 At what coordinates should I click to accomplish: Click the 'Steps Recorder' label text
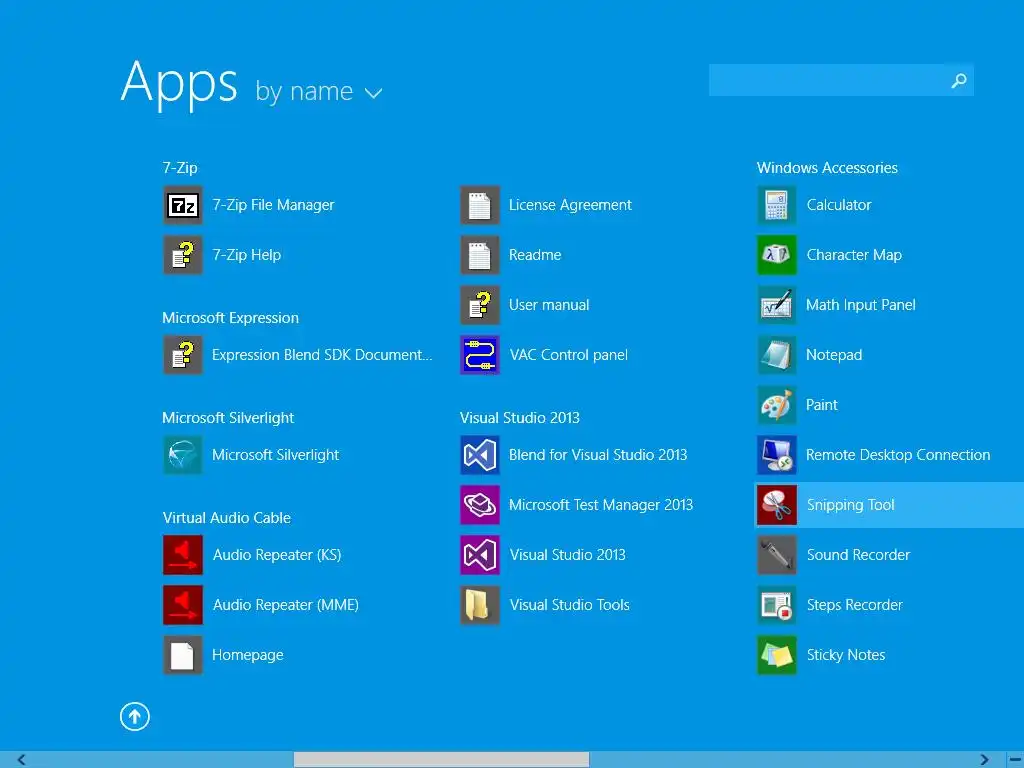coord(854,605)
